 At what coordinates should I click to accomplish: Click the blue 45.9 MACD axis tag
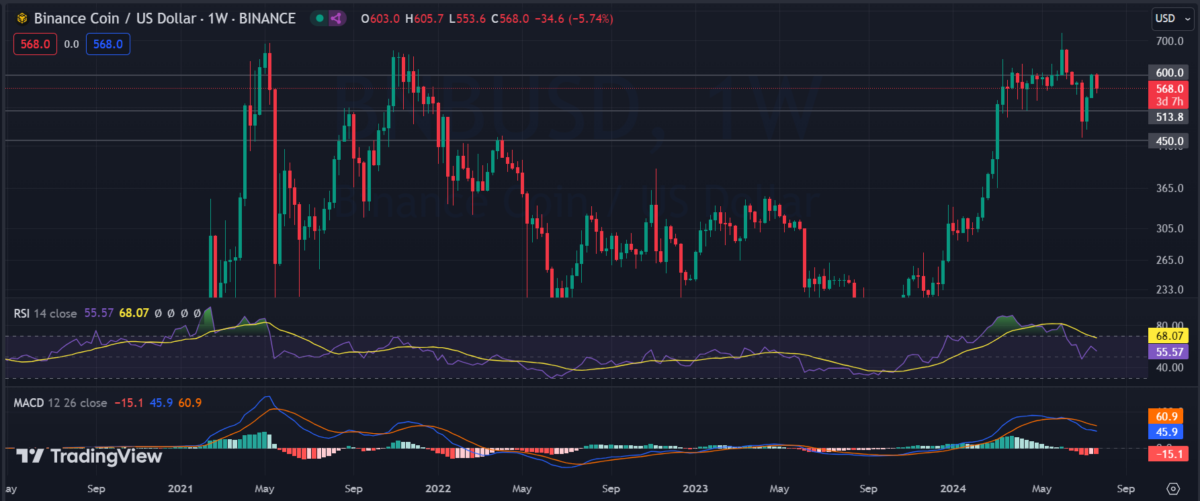coord(1165,430)
